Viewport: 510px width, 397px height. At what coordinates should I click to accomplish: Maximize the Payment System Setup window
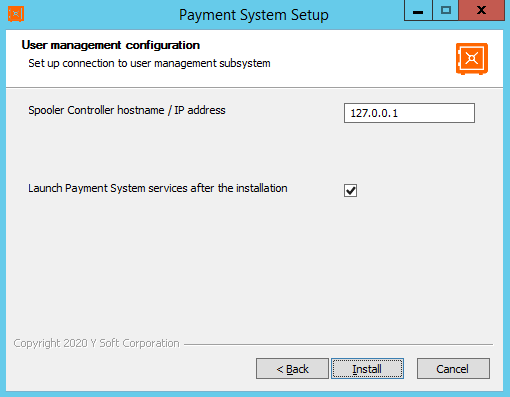pyautogui.click(x=446, y=11)
